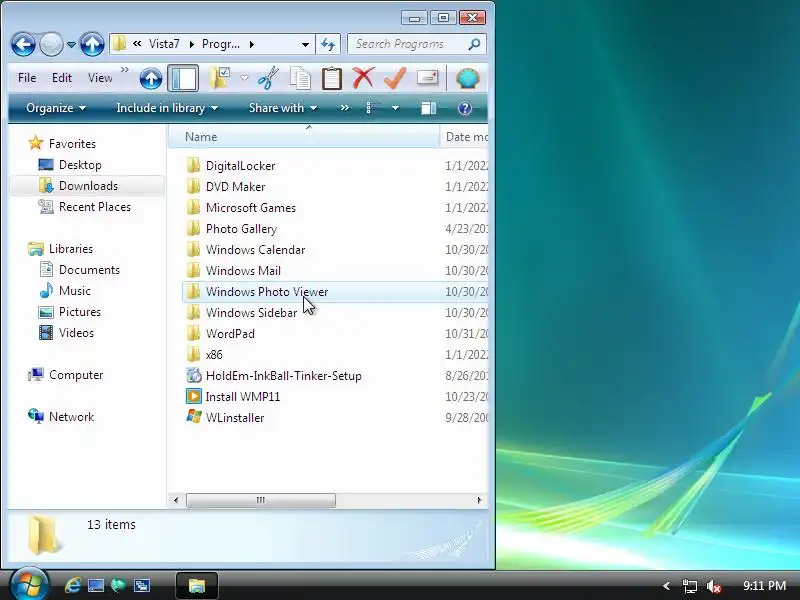The height and width of the screenshot is (600, 800).
Task: Click the Refresh button beside address bar
Action: (x=328, y=44)
